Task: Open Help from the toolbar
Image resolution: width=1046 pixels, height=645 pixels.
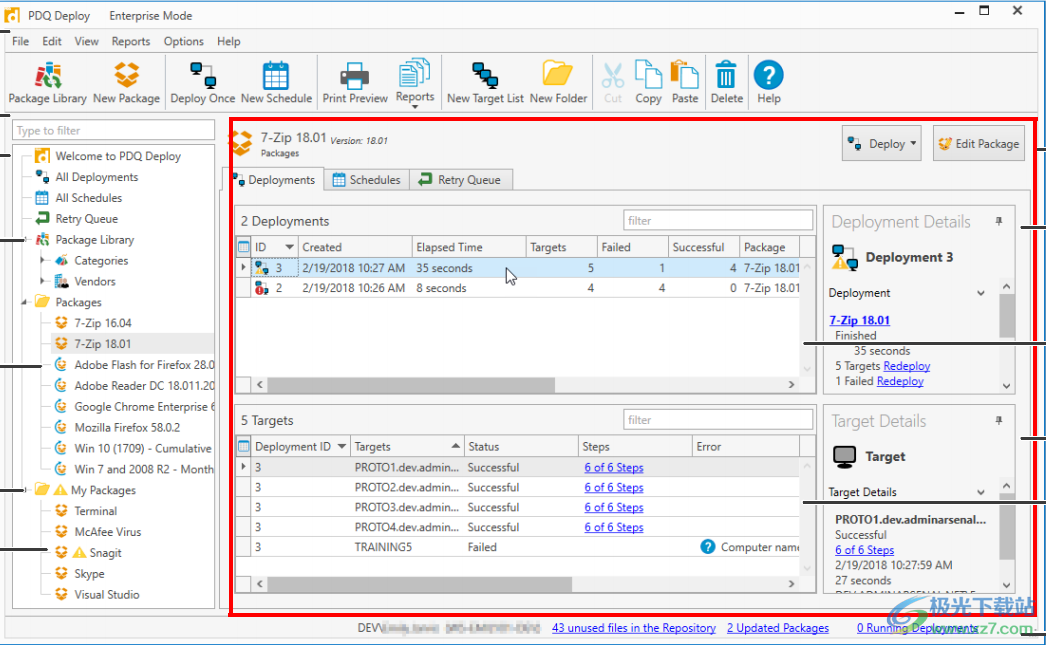Action: (x=768, y=83)
